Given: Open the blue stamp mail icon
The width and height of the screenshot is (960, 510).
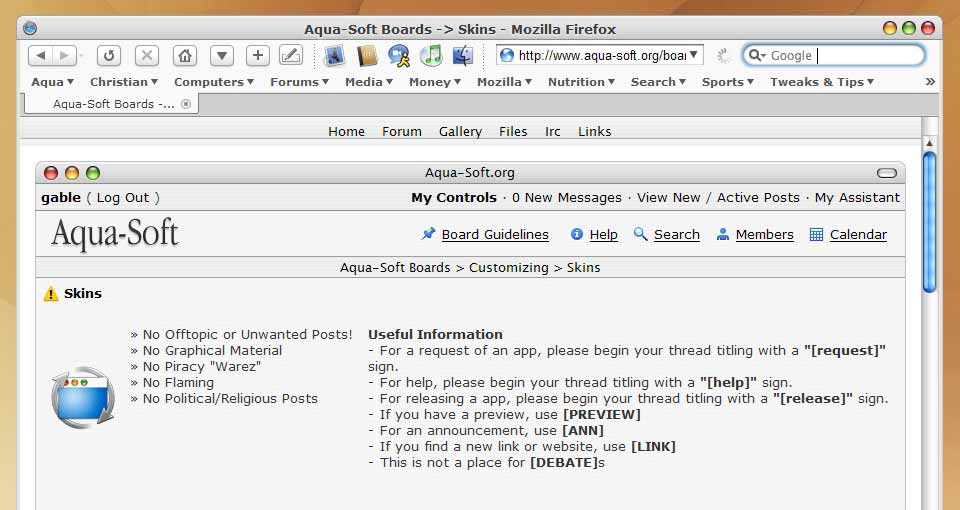Looking at the screenshot, I should point(334,56).
